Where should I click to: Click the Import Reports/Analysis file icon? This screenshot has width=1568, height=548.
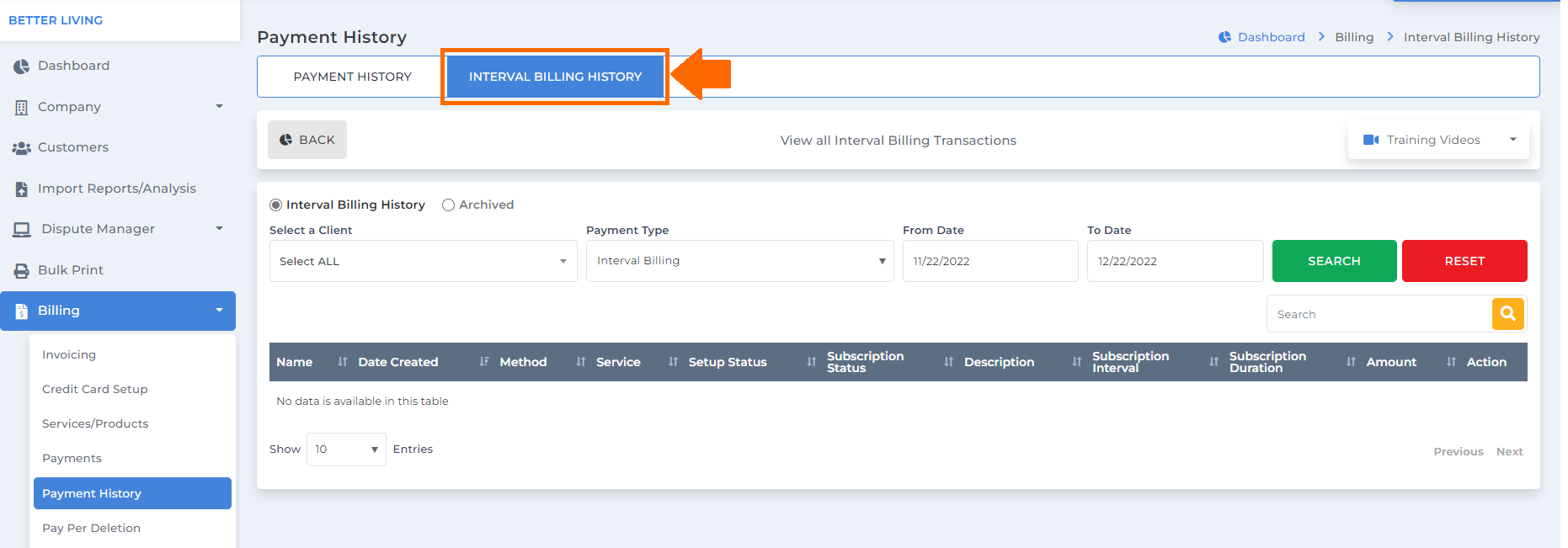tap(21, 189)
